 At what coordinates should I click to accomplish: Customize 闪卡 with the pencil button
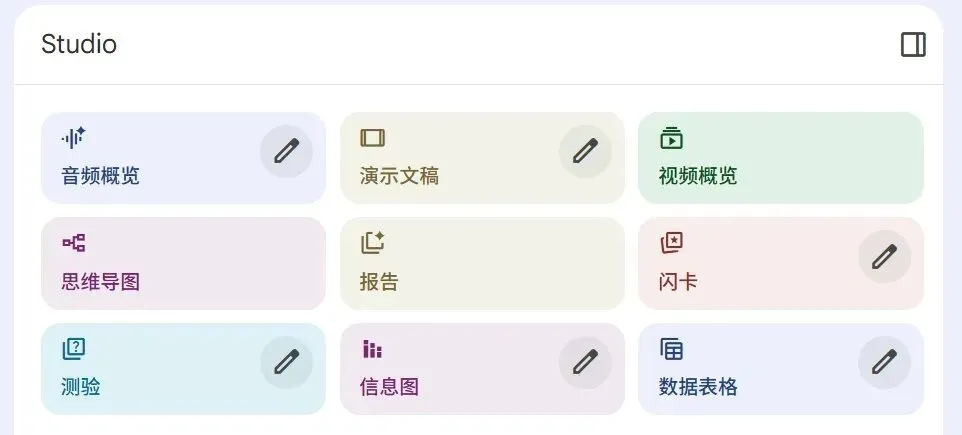tap(884, 257)
